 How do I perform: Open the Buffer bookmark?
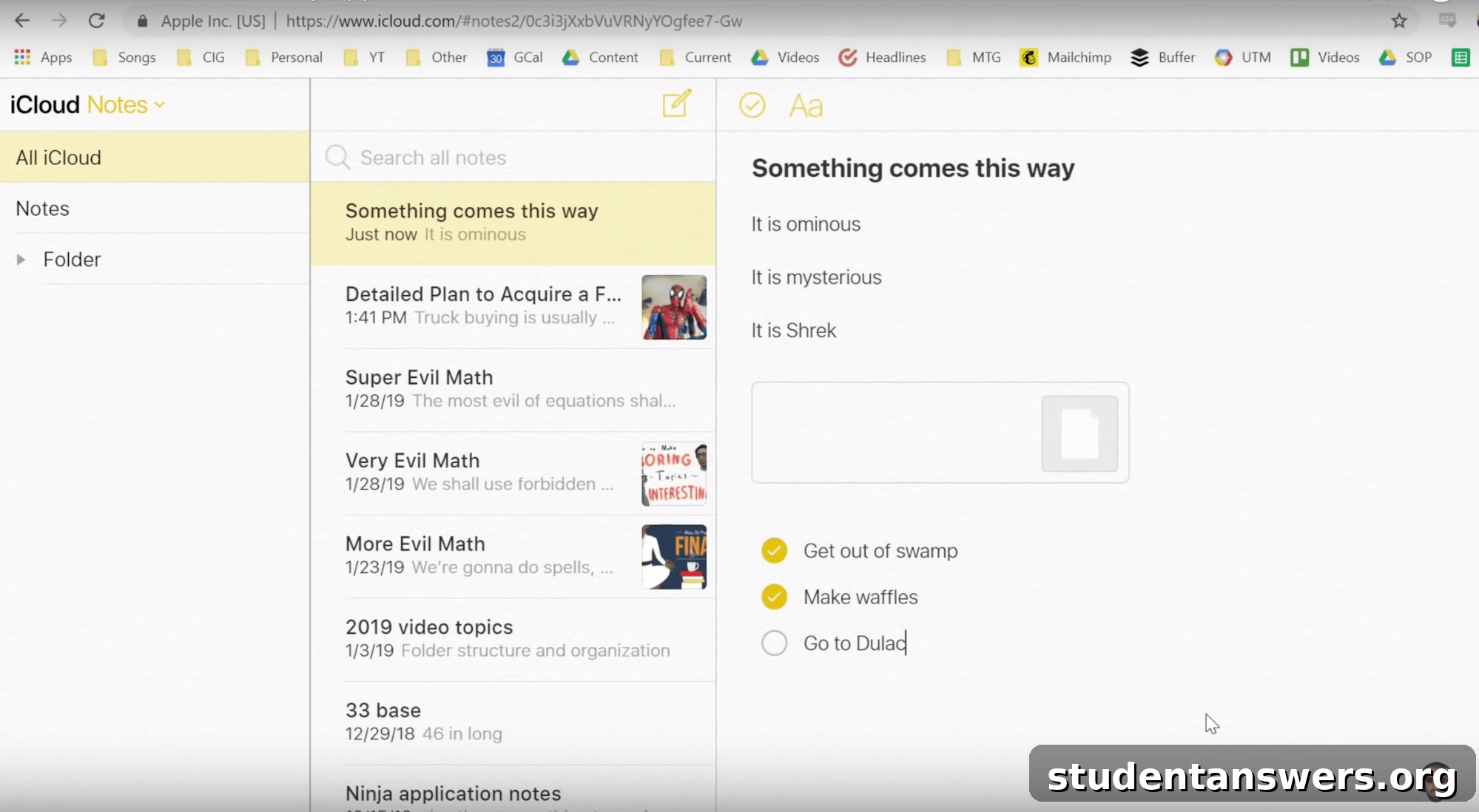pyautogui.click(x=1163, y=57)
